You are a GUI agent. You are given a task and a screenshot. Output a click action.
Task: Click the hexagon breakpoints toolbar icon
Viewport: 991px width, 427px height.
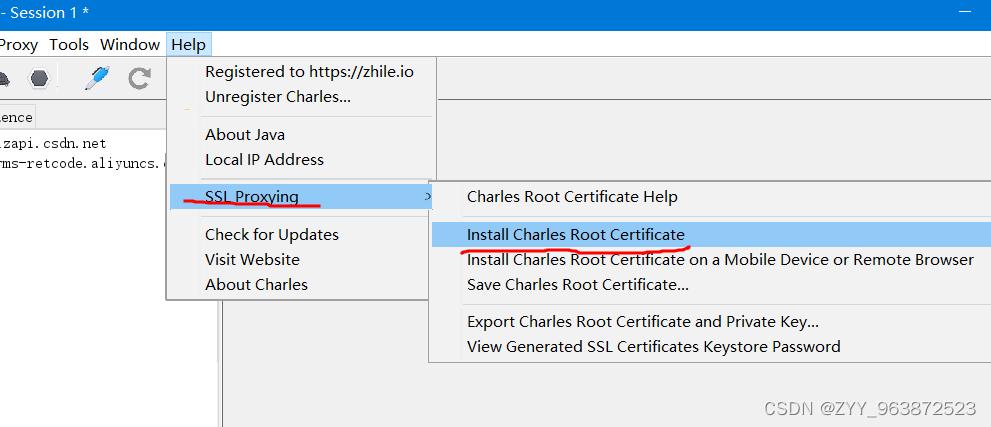[x=39, y=79]
